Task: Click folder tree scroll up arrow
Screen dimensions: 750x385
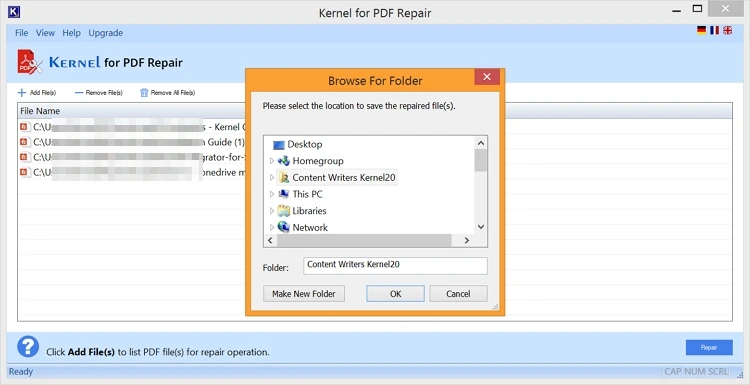Action: 481,143
